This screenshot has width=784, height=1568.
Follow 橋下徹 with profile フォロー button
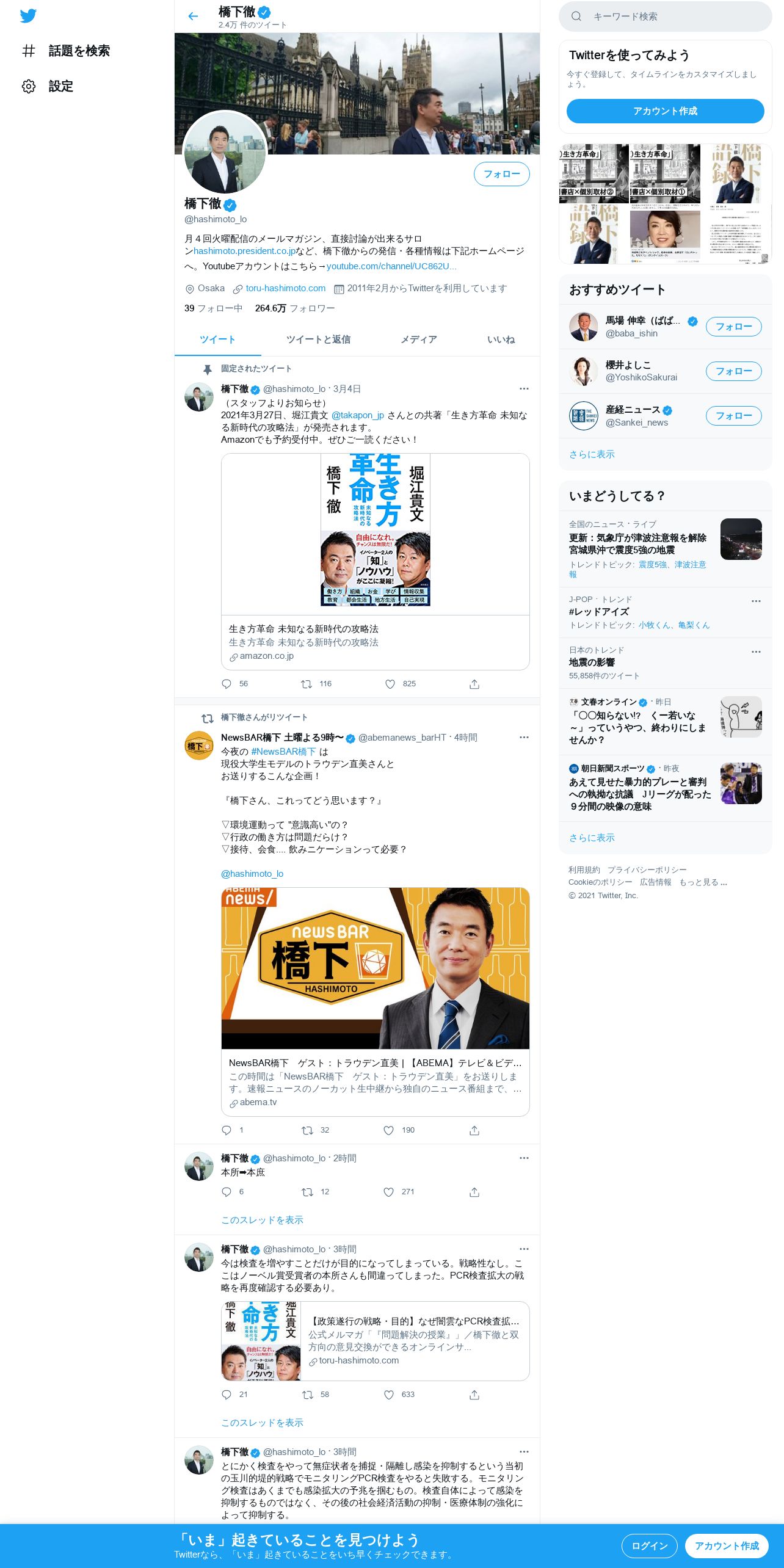[502, 174]
